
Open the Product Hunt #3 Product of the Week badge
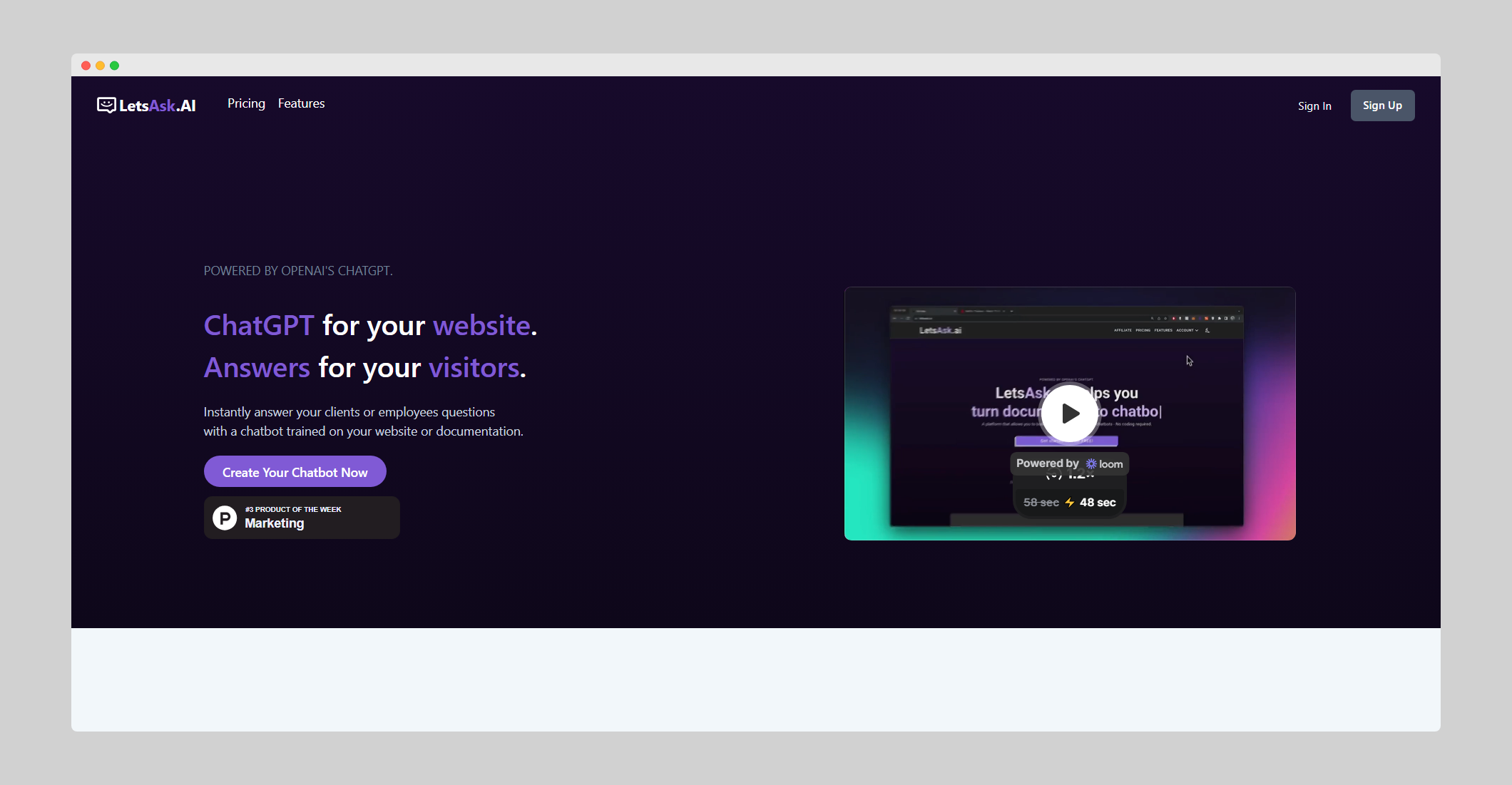(302, 518)
